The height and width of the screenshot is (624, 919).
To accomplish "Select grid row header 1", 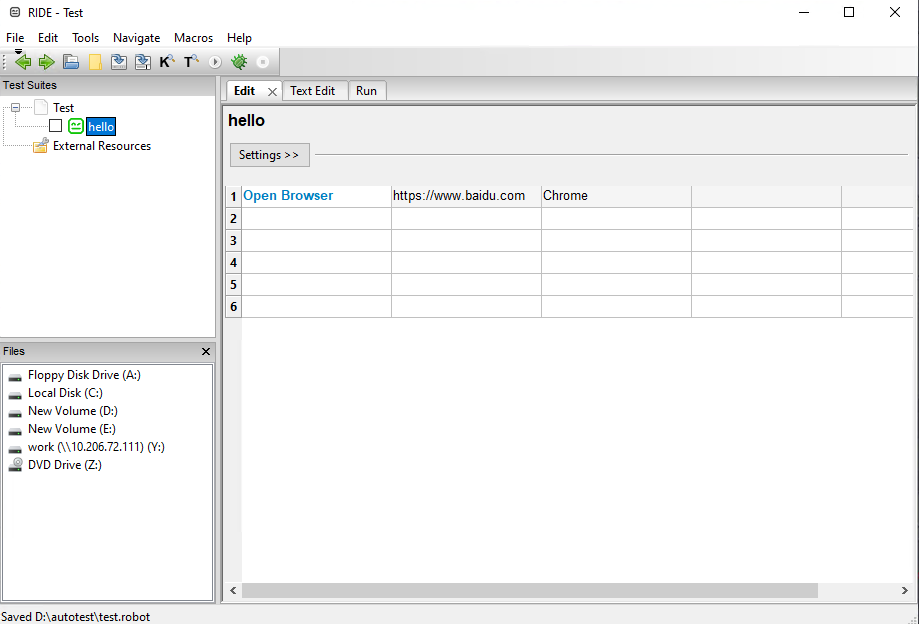I will tap(233, 196).
